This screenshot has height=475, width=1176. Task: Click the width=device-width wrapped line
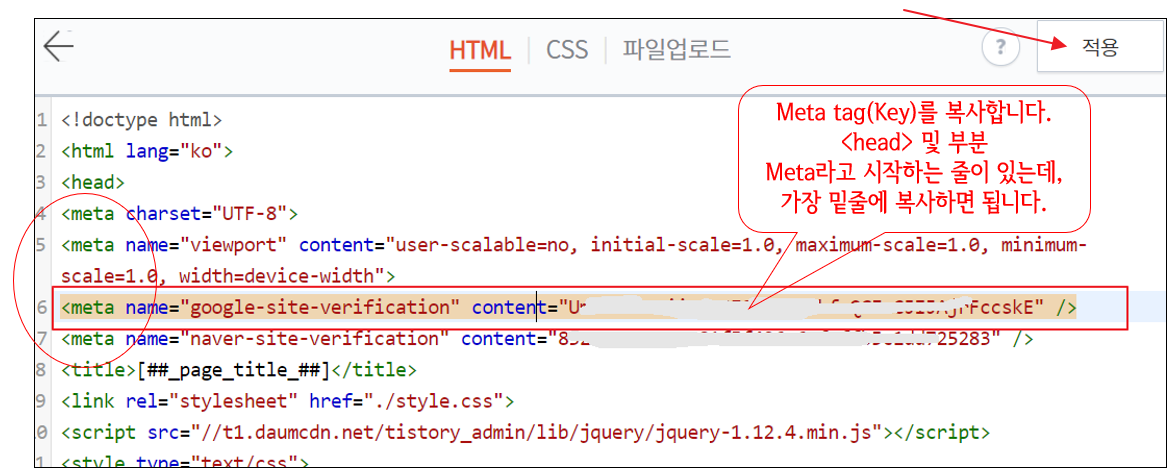[x=228, y=276]
